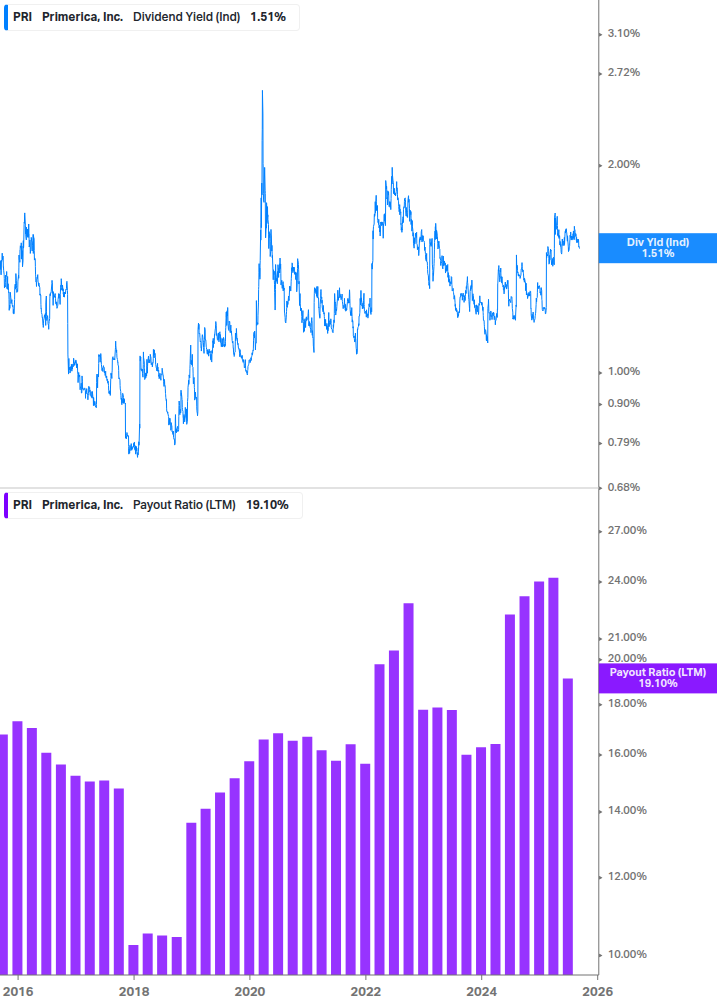Click the 16.00% payout axis label
Screen dimensions: 717x1005
click(x=627, y=753)
